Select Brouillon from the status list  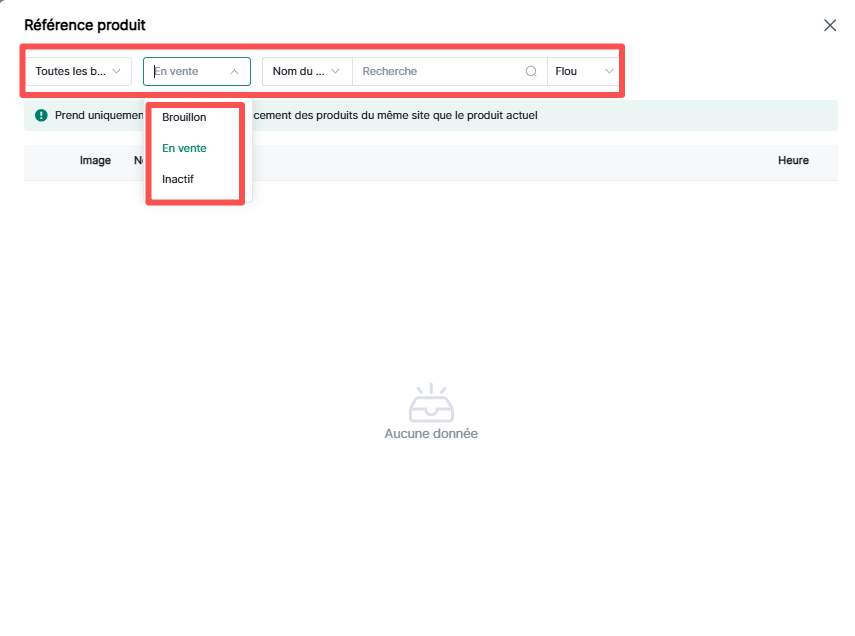tap(184, 117)
